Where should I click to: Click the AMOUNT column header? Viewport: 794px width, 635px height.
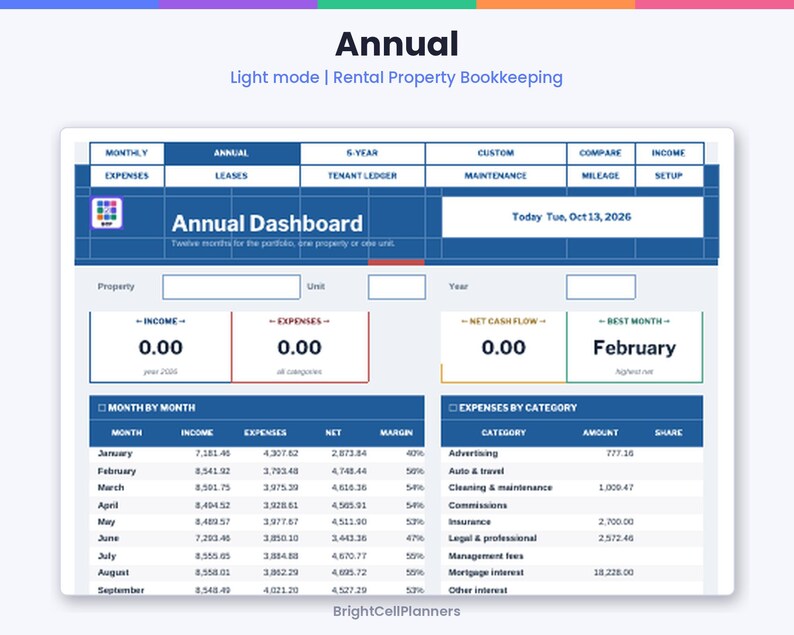pos(601,433)
